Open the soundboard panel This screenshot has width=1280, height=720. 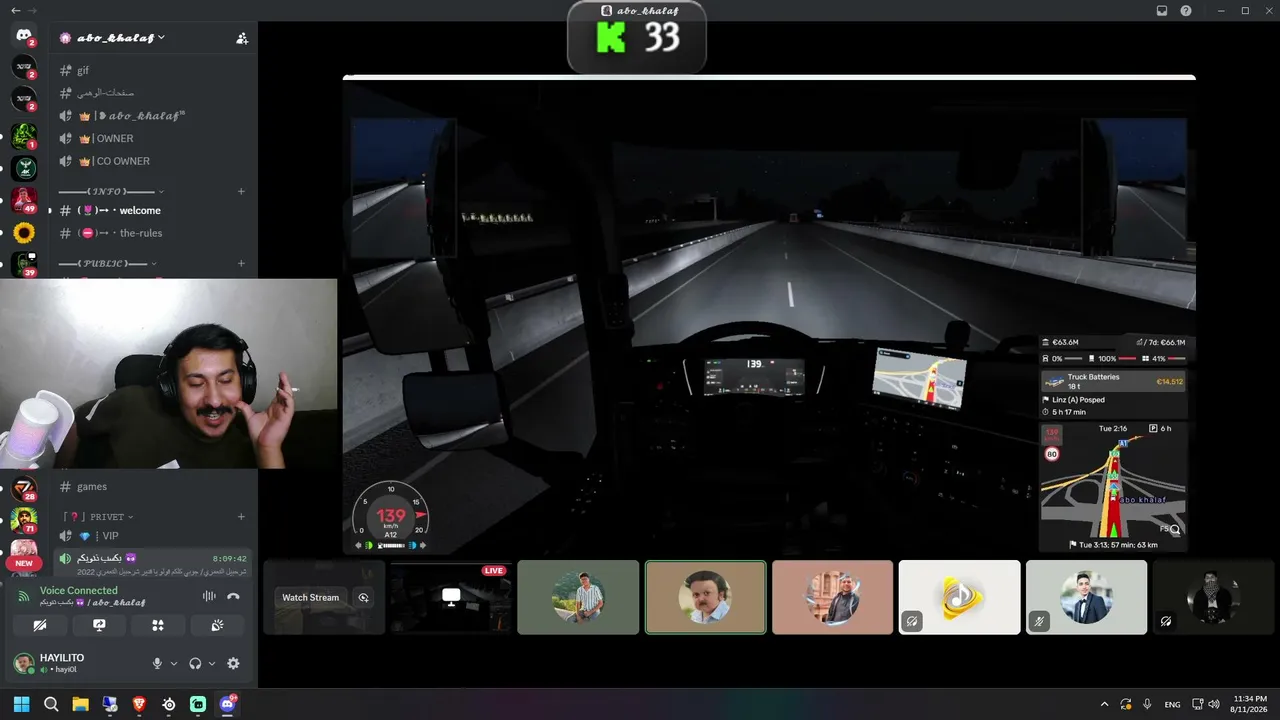click(216, 625)
